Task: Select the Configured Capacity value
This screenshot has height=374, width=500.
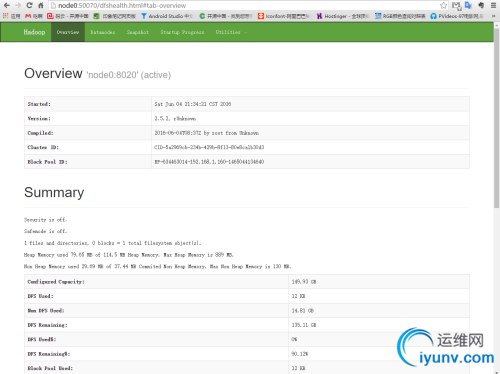Action: [x=304, y=282]
